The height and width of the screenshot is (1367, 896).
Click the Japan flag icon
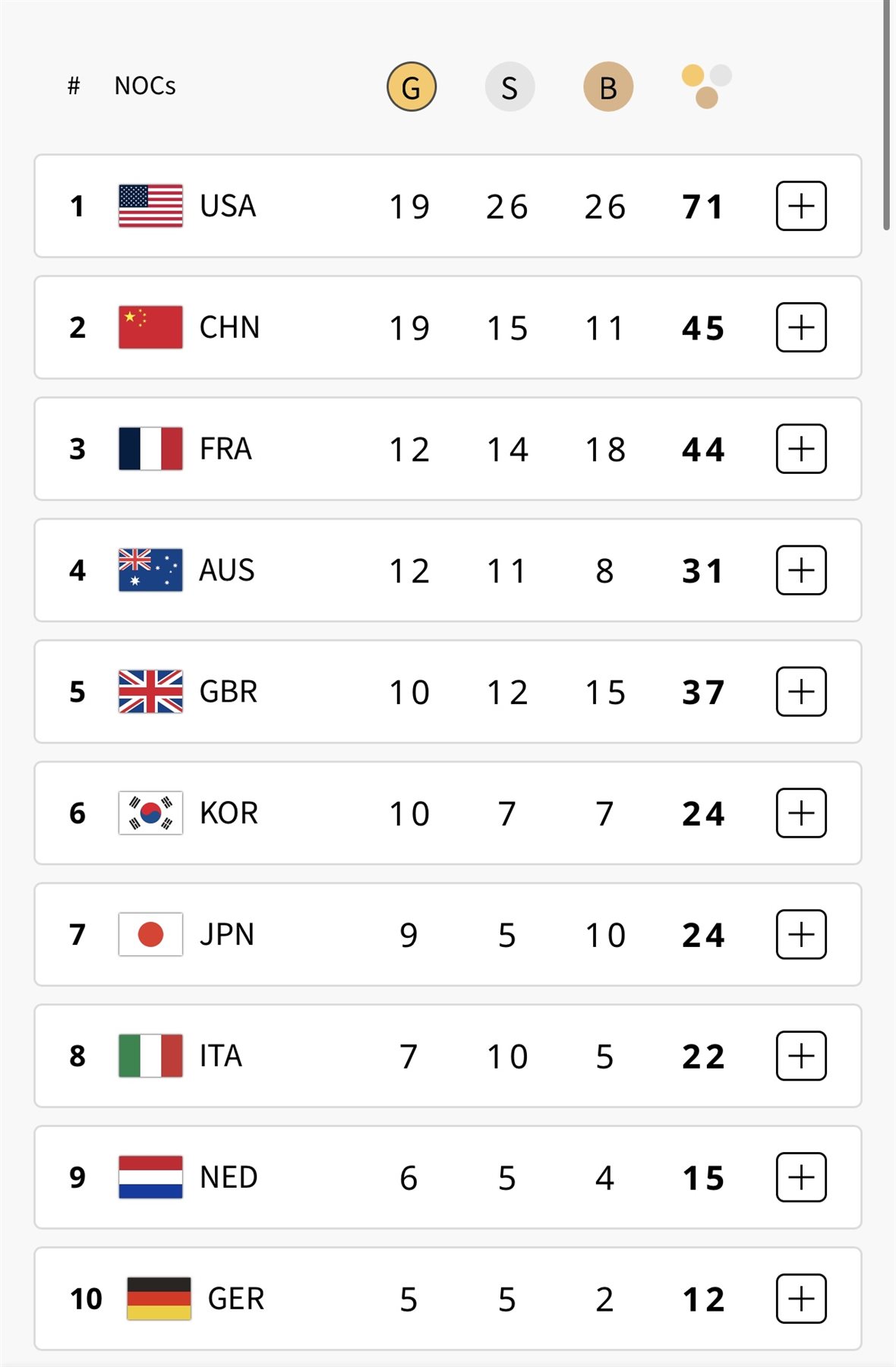coord(150,934)
